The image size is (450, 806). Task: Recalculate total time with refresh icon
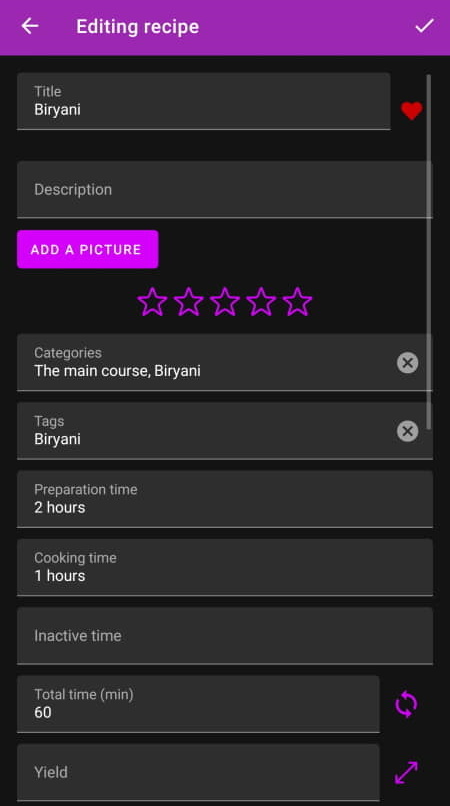click(406, 704)
